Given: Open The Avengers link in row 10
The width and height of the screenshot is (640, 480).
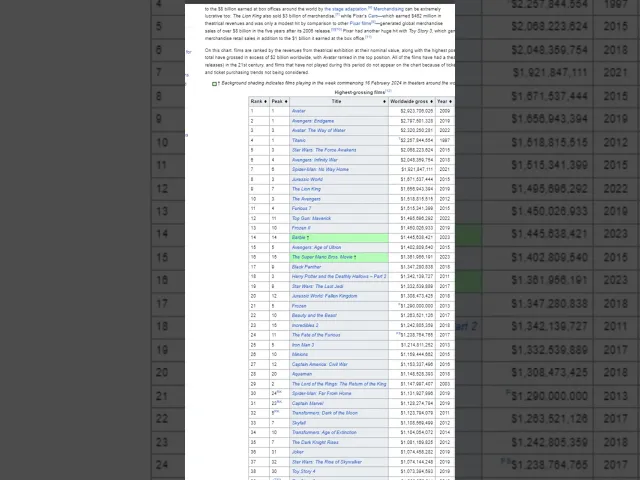Looking at the screenshot, I should 306,199.
